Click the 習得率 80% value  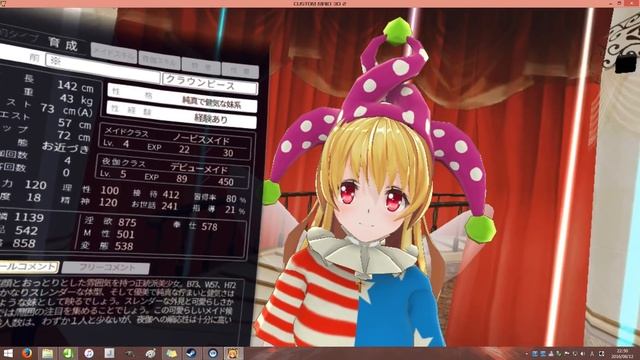pos(220,199)
